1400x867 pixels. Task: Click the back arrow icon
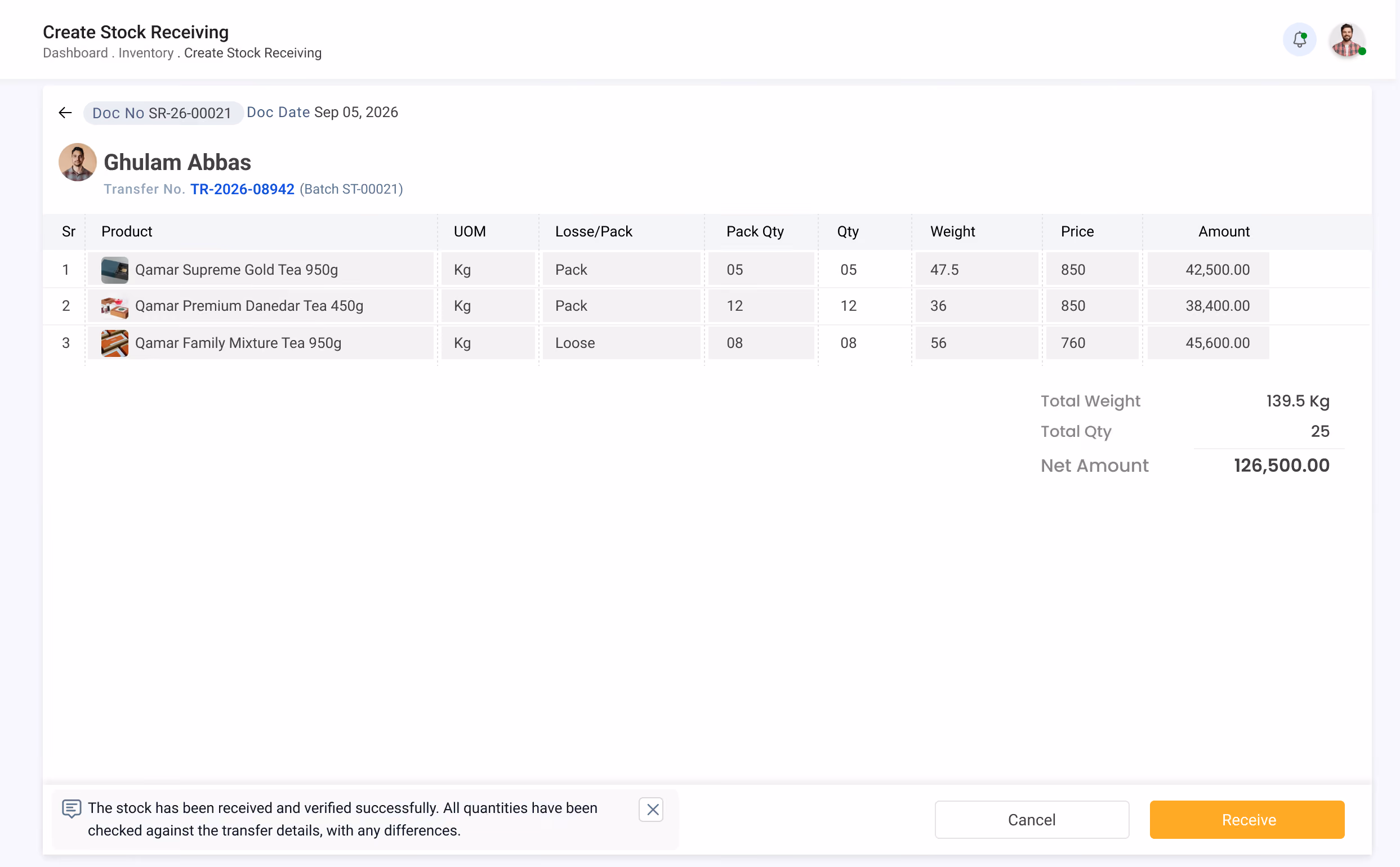[x=65, y=113]
